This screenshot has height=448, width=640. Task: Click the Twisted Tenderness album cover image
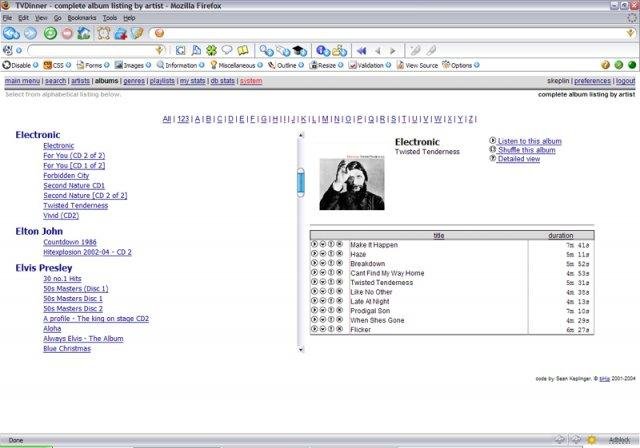pyautogui.click(x=352, y=184)
